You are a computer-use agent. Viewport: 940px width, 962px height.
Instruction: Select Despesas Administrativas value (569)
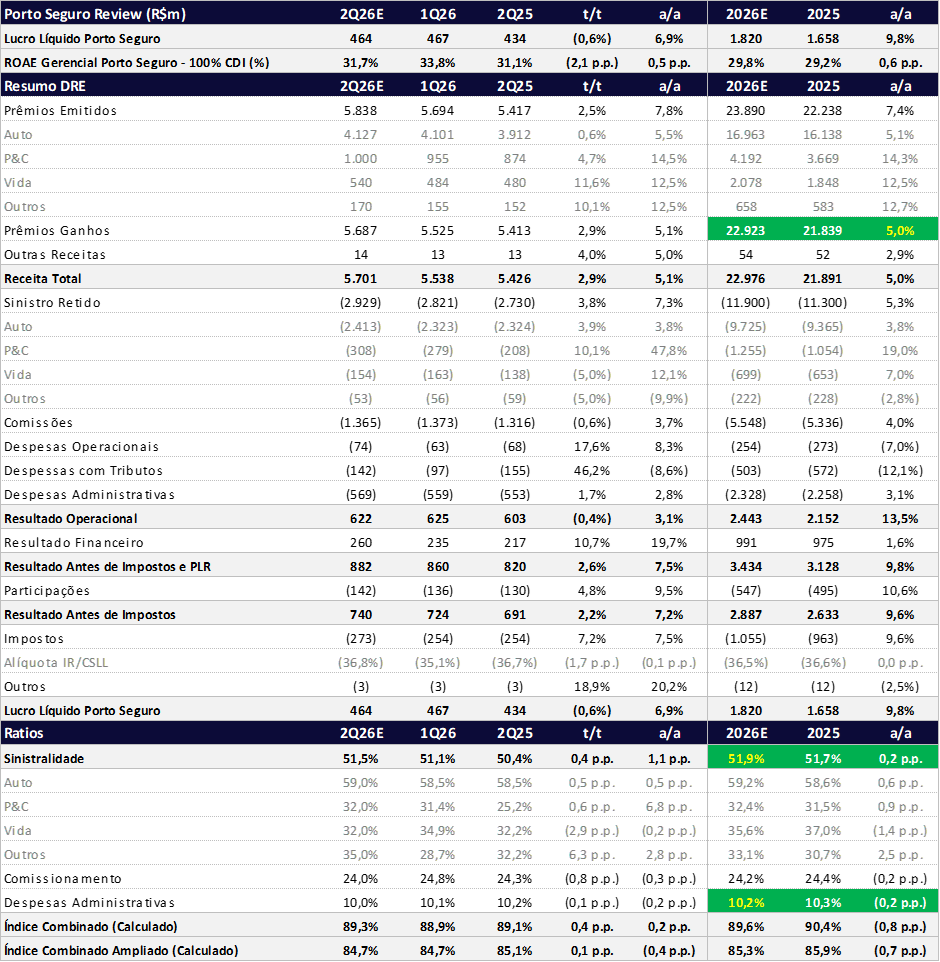(x=361, y=494)
